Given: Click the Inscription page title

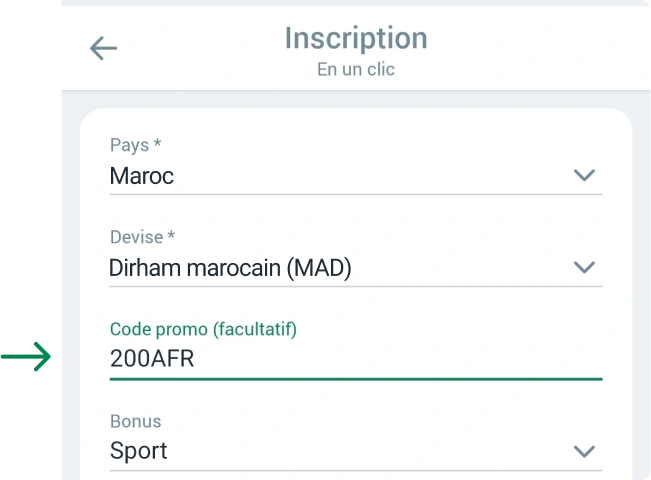Looking at the screenshot, I should tap(355, 38).
